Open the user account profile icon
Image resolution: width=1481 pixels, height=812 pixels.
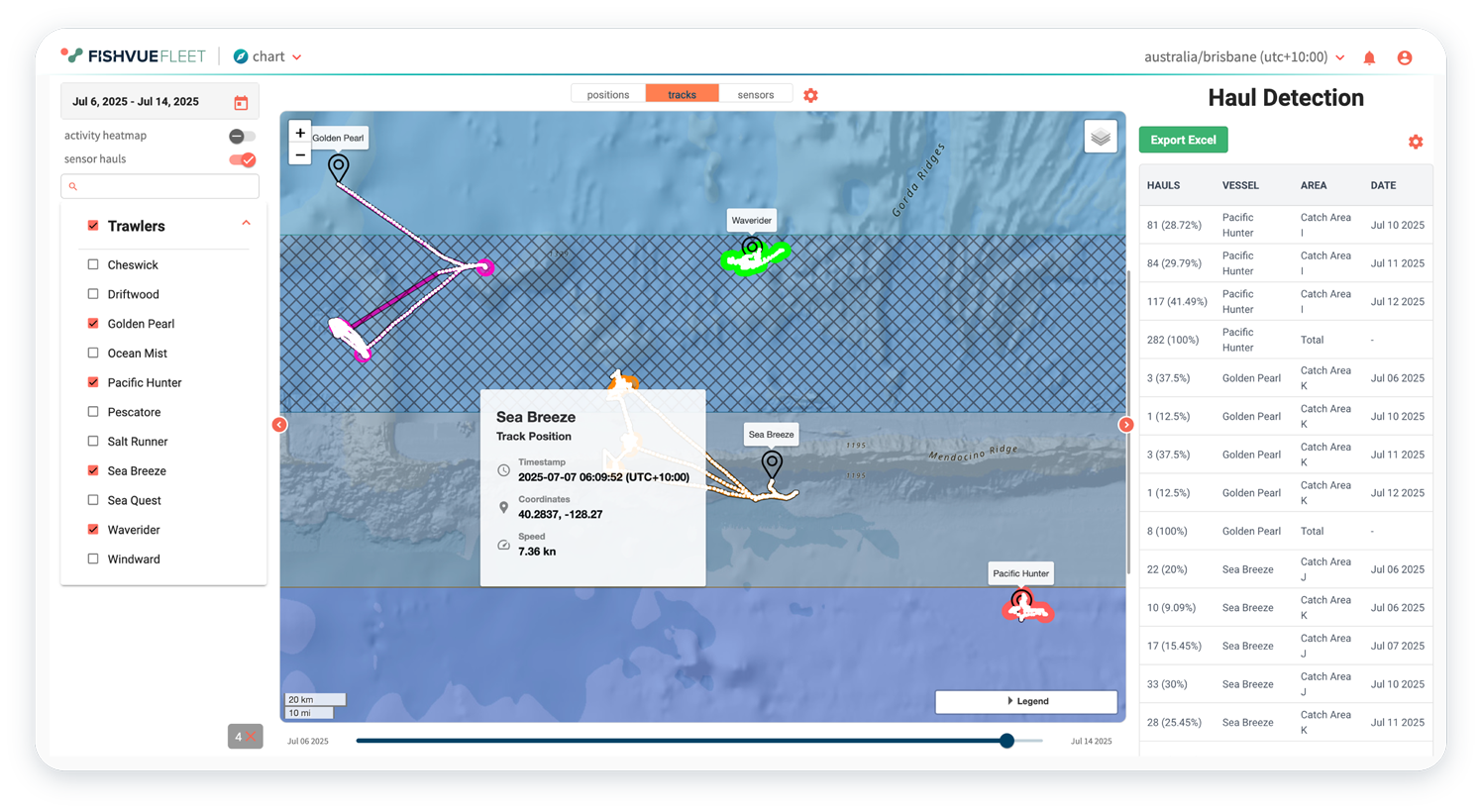(1404, 58)
